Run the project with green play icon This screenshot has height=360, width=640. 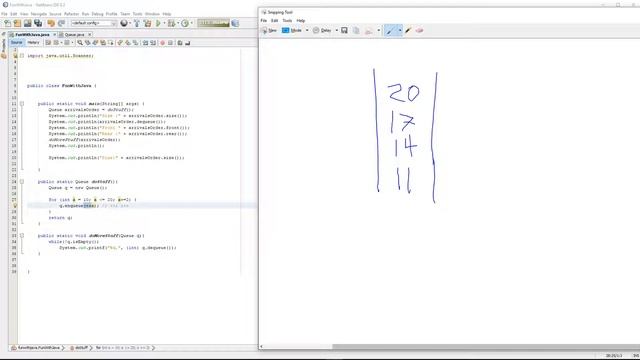[158, 23]
